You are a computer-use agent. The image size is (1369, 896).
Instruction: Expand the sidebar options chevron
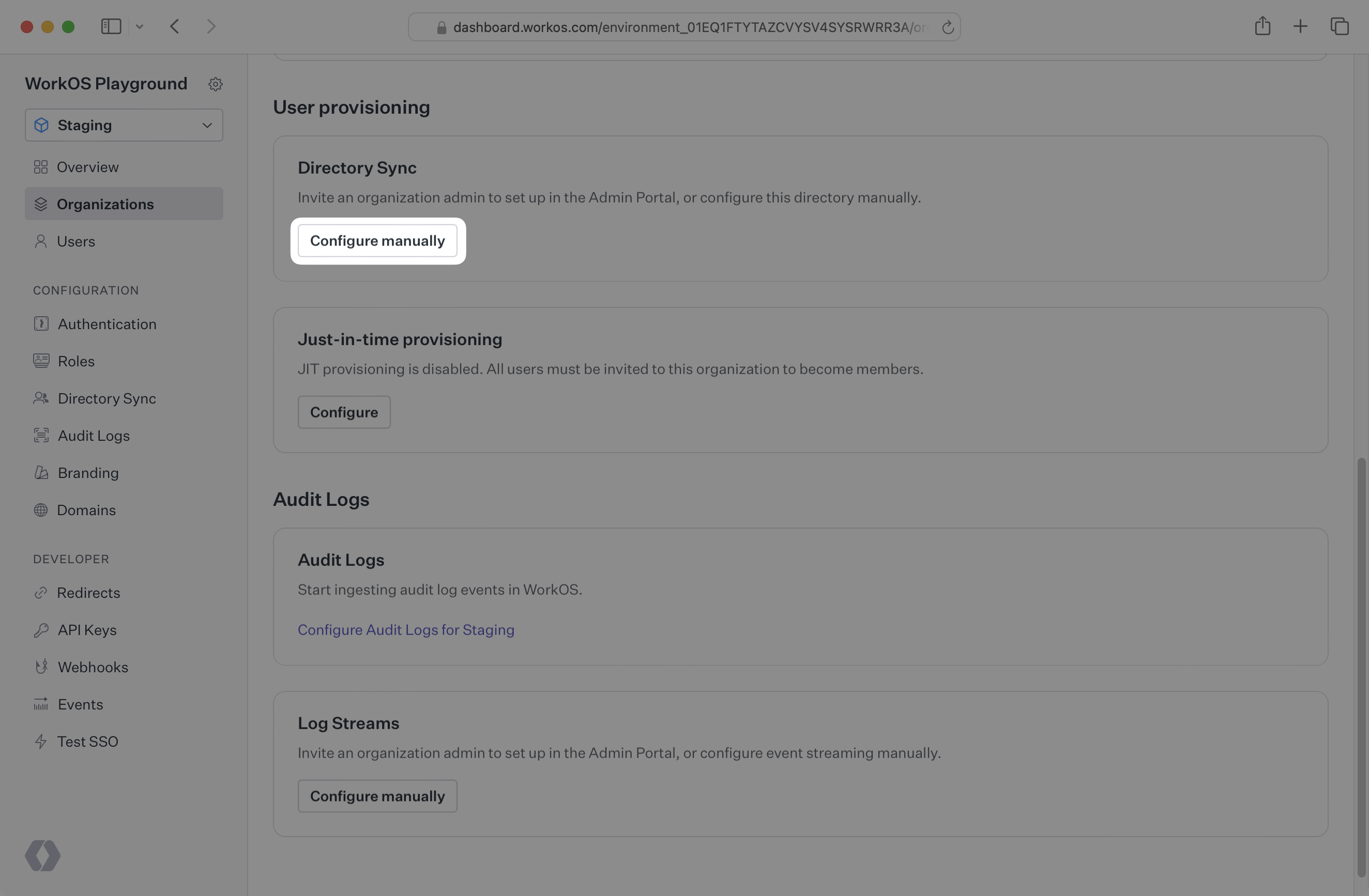[139, 26]
